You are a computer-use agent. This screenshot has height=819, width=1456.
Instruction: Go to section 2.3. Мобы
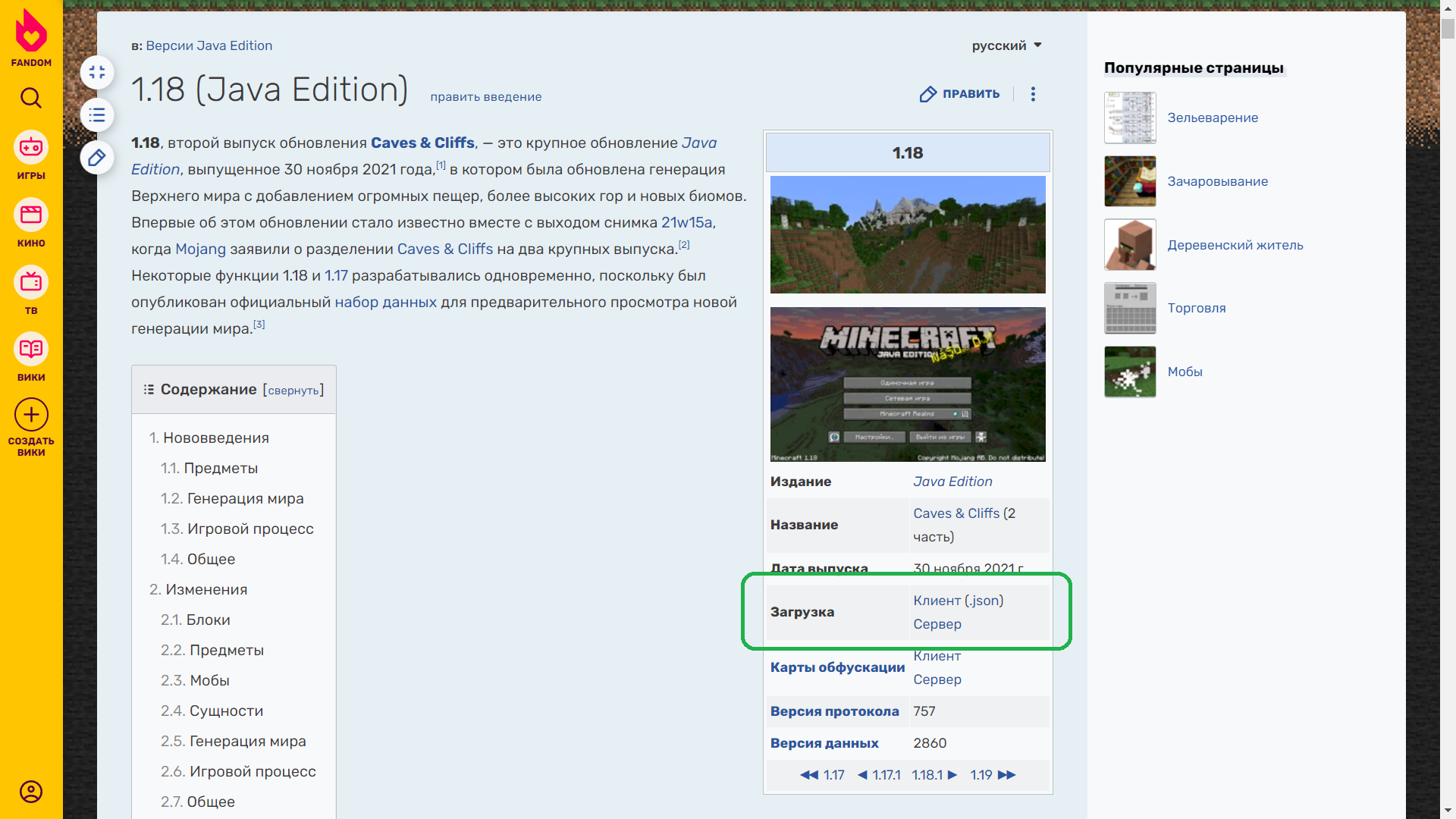[195, 680]
